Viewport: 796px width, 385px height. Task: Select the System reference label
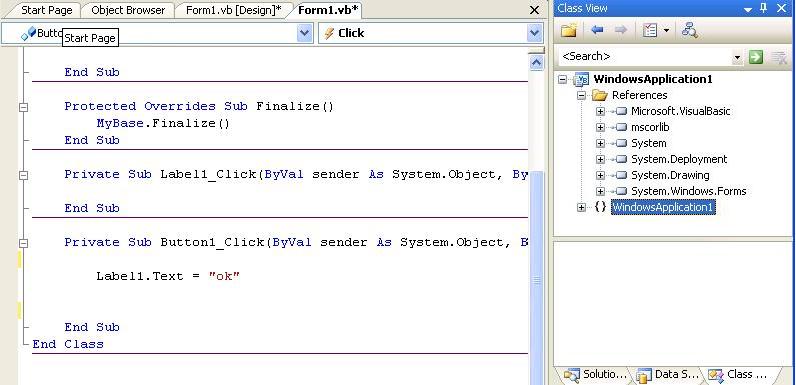[x=648, y=143]
